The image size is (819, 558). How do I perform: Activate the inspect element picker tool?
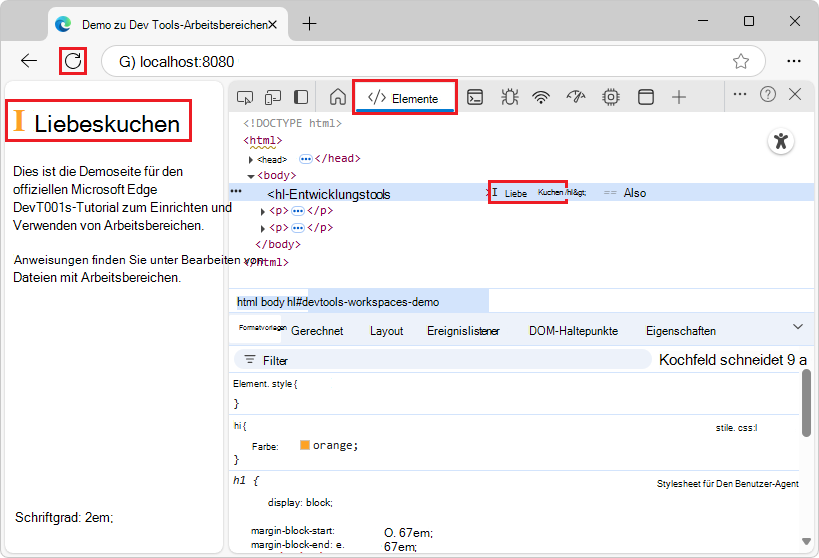[244, 97]
